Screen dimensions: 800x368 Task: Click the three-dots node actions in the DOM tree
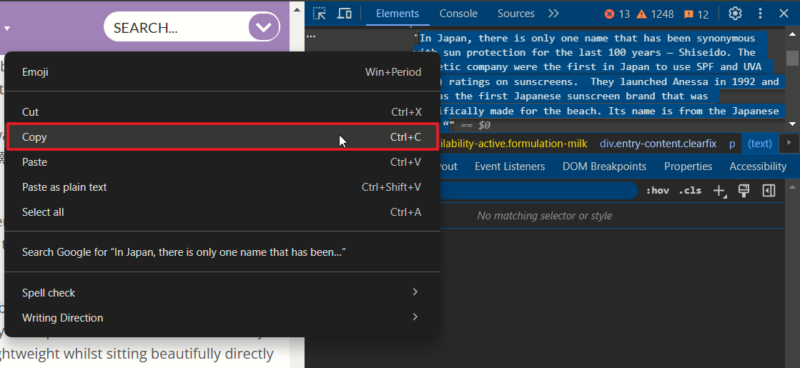click(311, 37)
